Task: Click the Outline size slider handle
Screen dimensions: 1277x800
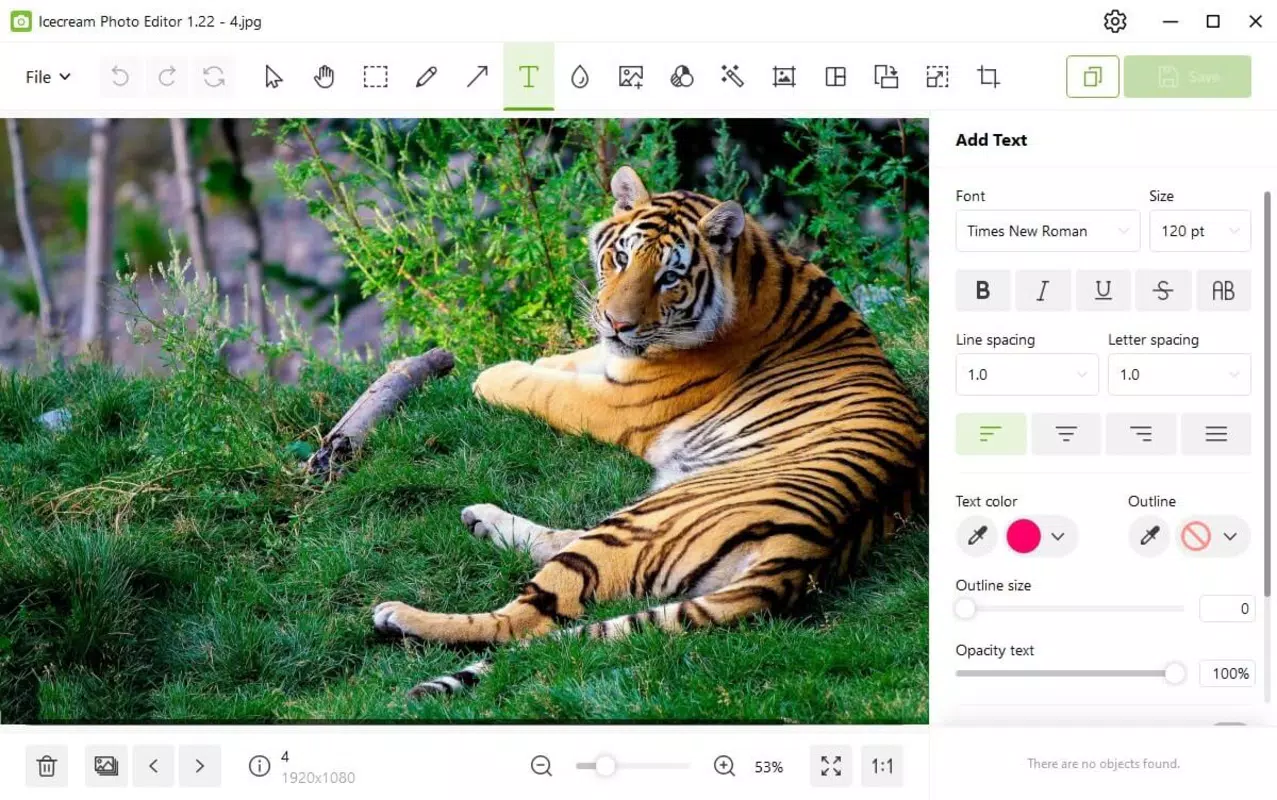Action: click(x=965, y=608)
